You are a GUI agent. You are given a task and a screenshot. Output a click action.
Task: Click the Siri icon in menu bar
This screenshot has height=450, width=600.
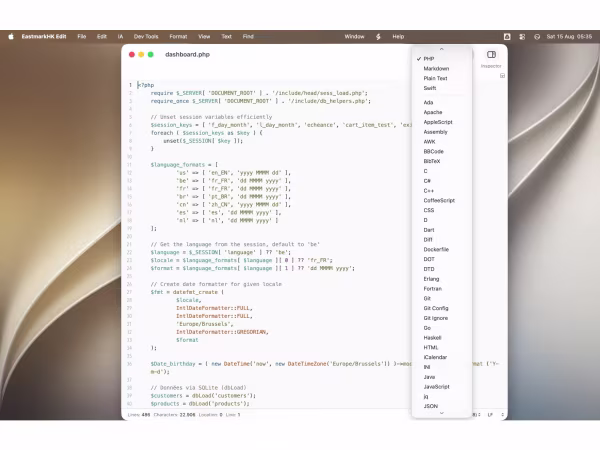(x=537, y=37)
